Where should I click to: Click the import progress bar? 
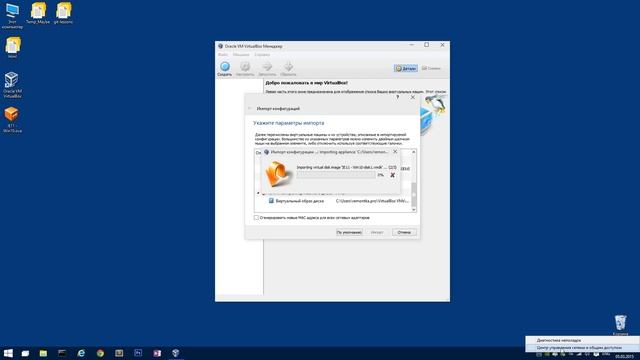pos(336,175)
